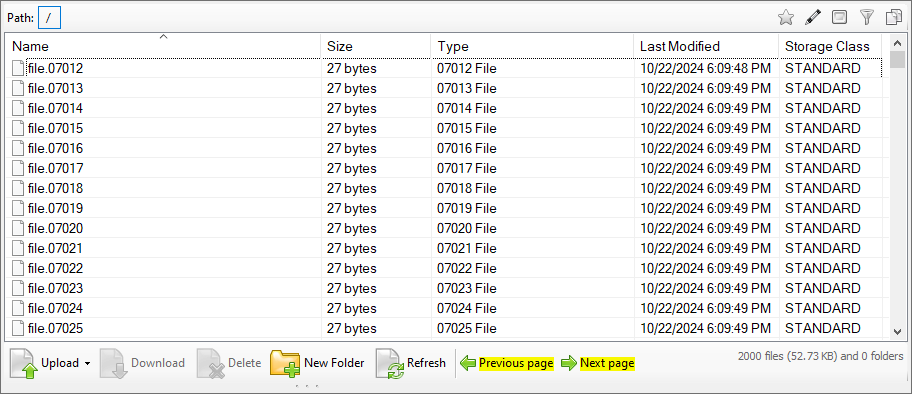The width and height of the screenshot is (912, 394).
Task: Click the file icon of file.07024
Action: pyautogui.click(x=19, y=308)
